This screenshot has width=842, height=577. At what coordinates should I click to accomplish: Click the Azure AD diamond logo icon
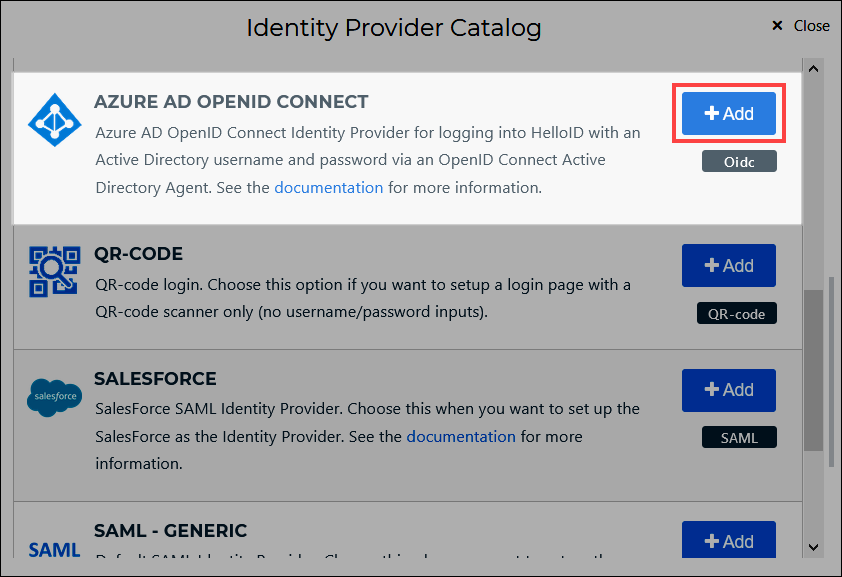[55, 120]
